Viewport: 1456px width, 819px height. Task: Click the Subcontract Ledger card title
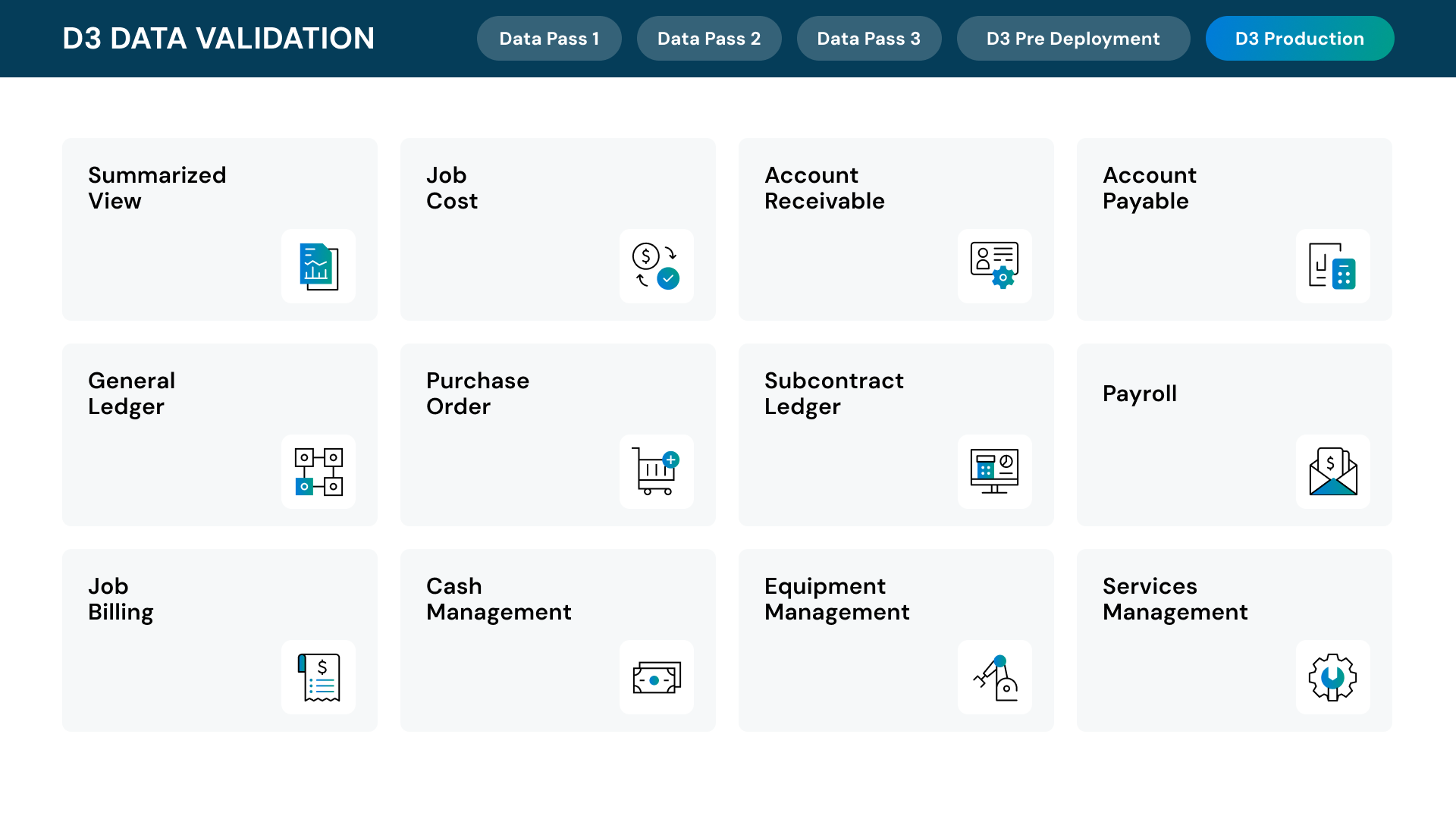834,394
